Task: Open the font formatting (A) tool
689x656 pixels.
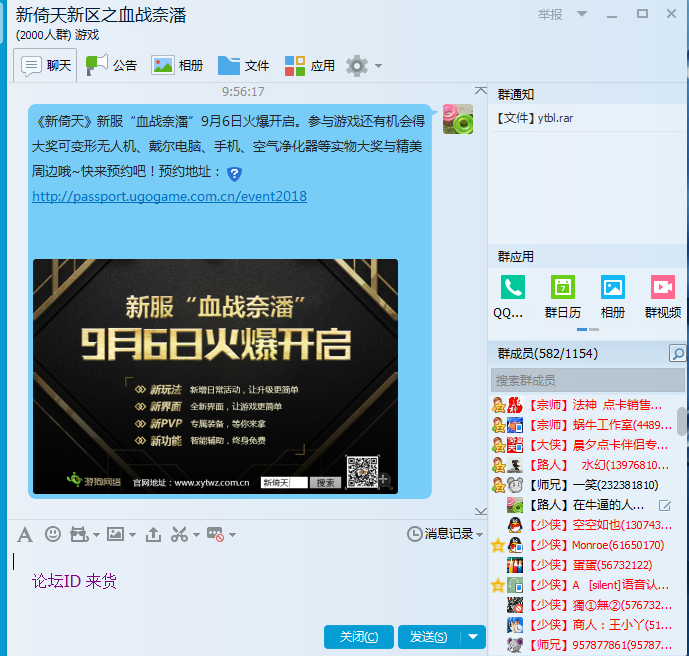Action: (25, 535)
